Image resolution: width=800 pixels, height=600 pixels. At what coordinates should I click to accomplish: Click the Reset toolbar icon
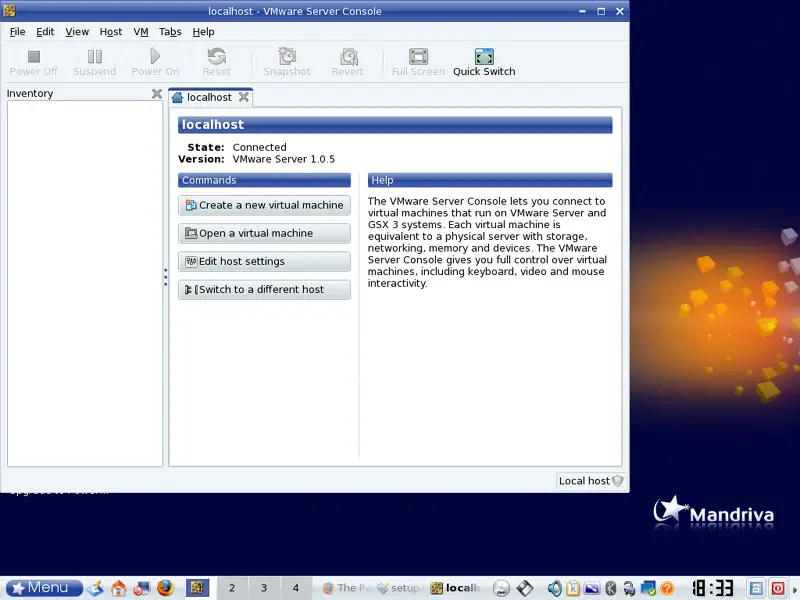tap(216, 62)
